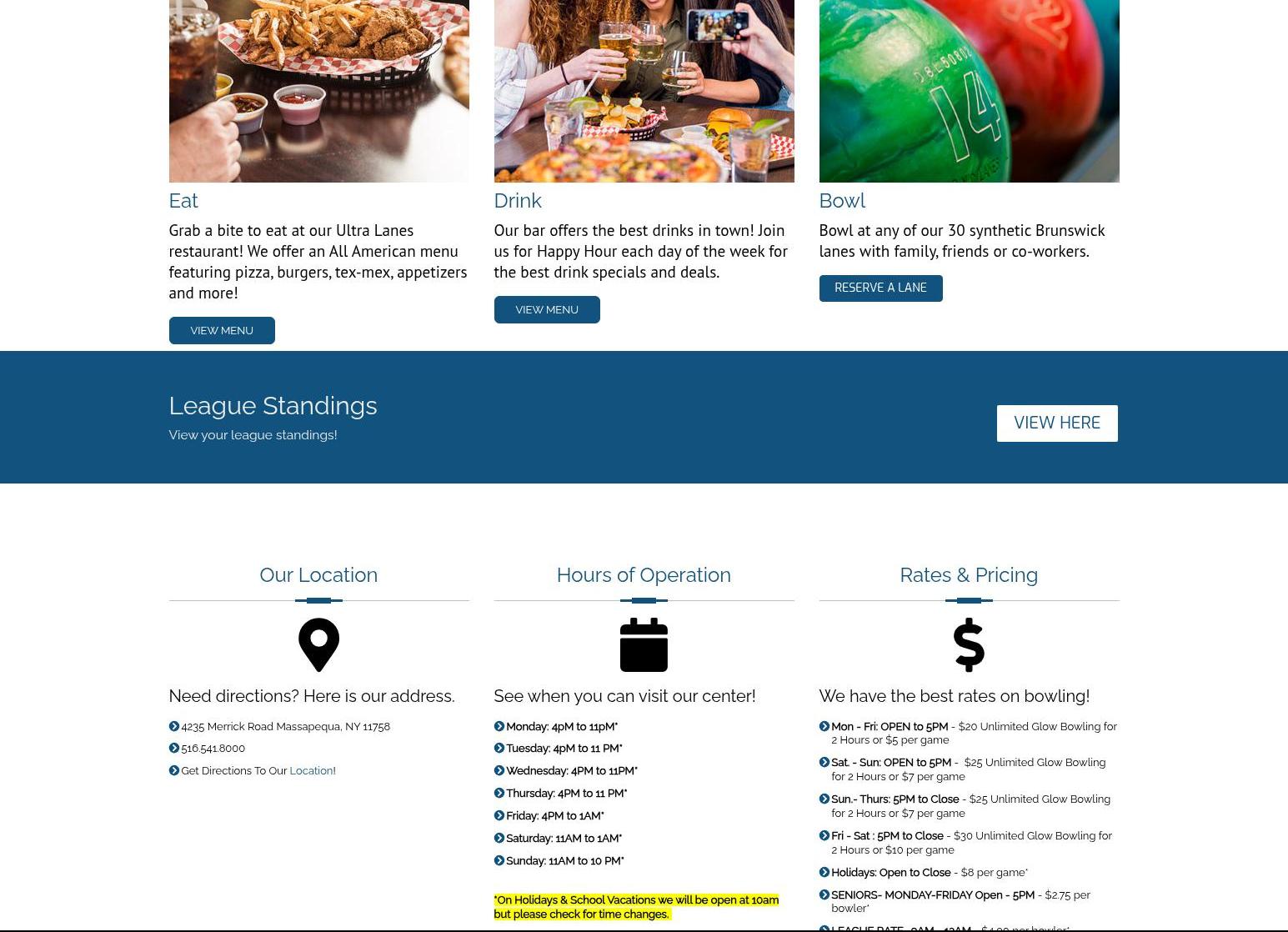Click the chevron bullet beside Sunday hours

point(499,860)
